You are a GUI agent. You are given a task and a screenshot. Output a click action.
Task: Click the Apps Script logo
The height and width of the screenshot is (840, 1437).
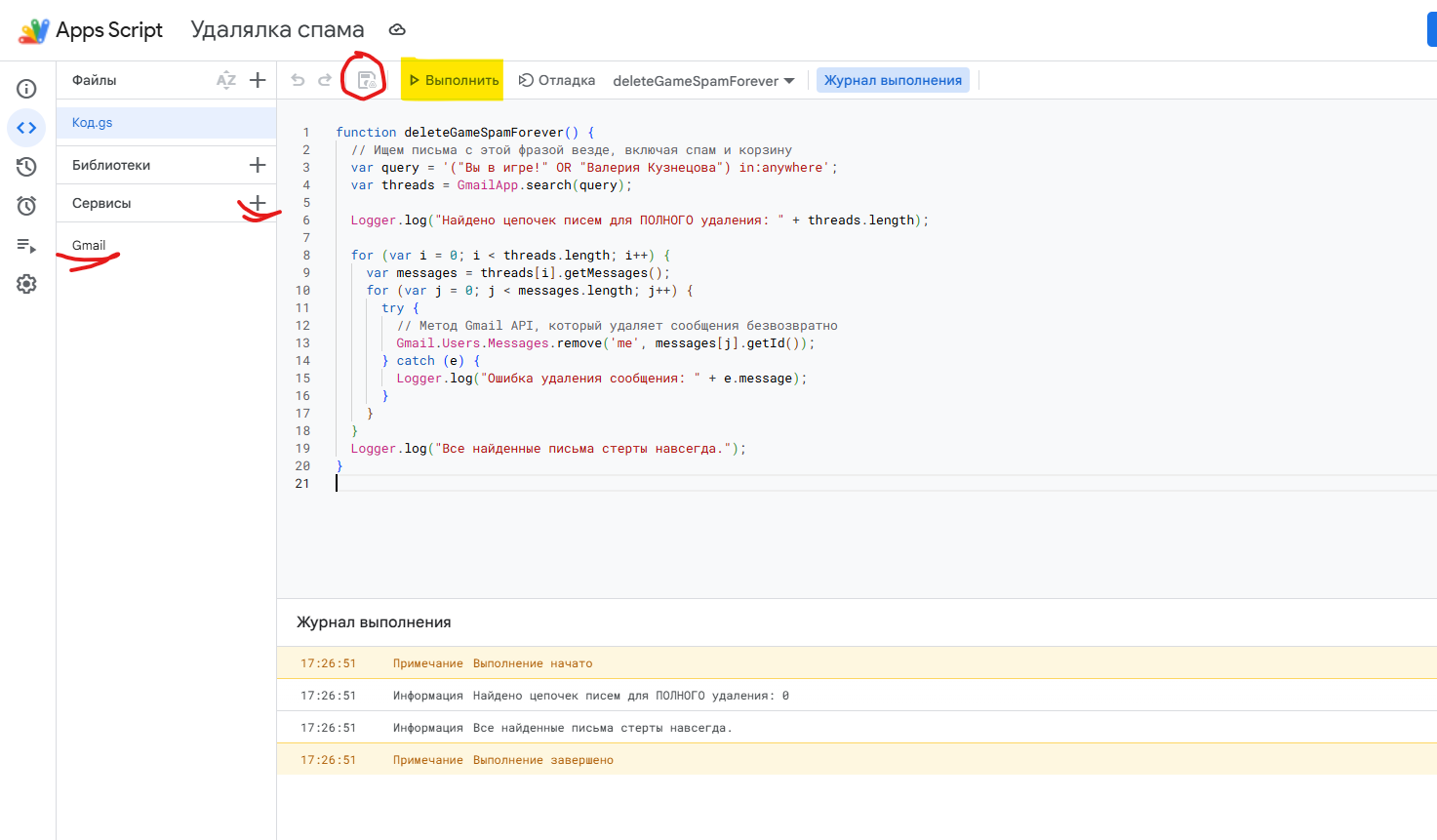(34, 30)
